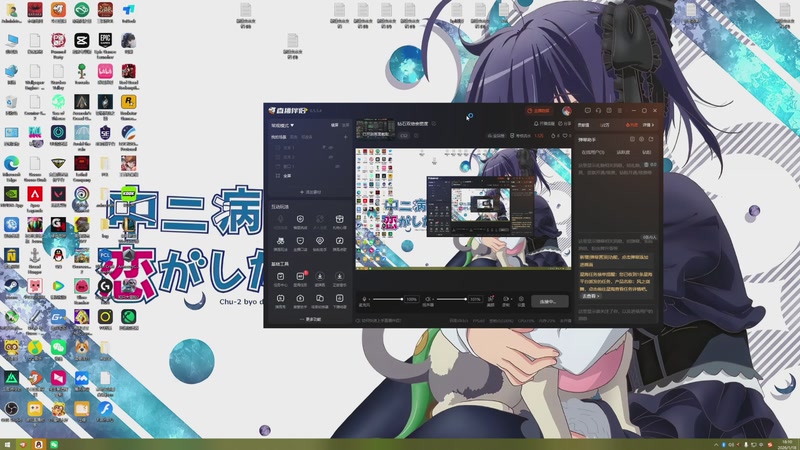
Task: Open the hamburger menu icon in the title bar
Action: tap(619, 110)
